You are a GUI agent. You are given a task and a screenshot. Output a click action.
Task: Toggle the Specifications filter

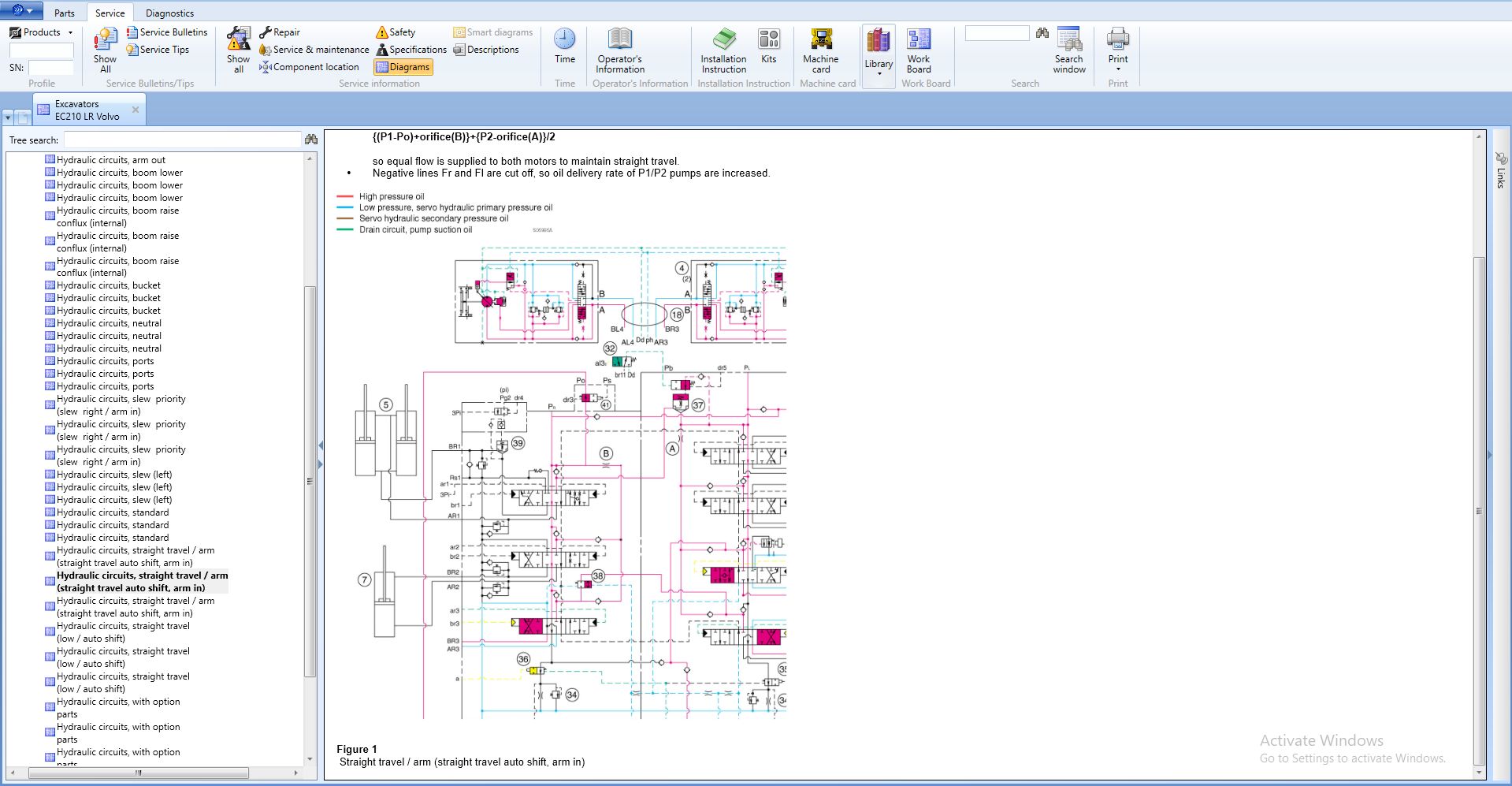(x=411, y=50)
